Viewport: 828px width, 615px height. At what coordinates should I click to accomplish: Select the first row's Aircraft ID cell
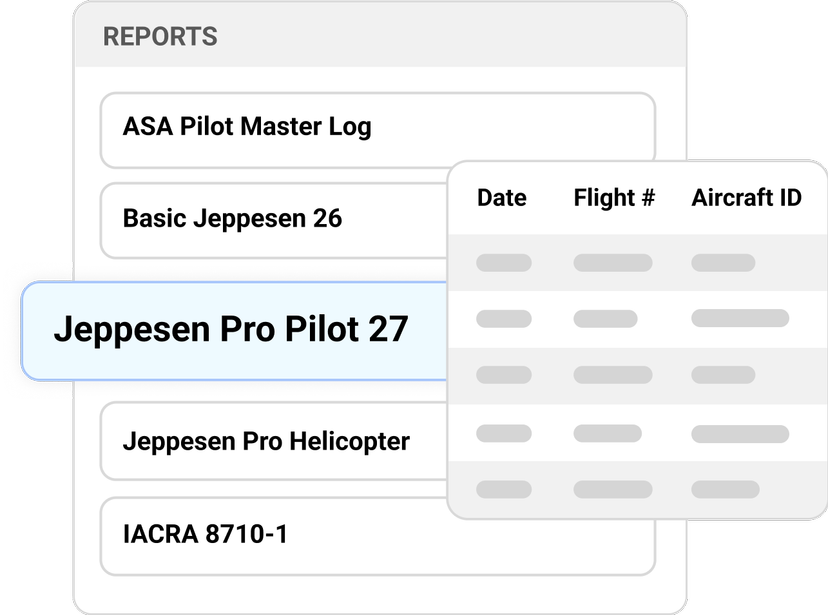(723, 263)
